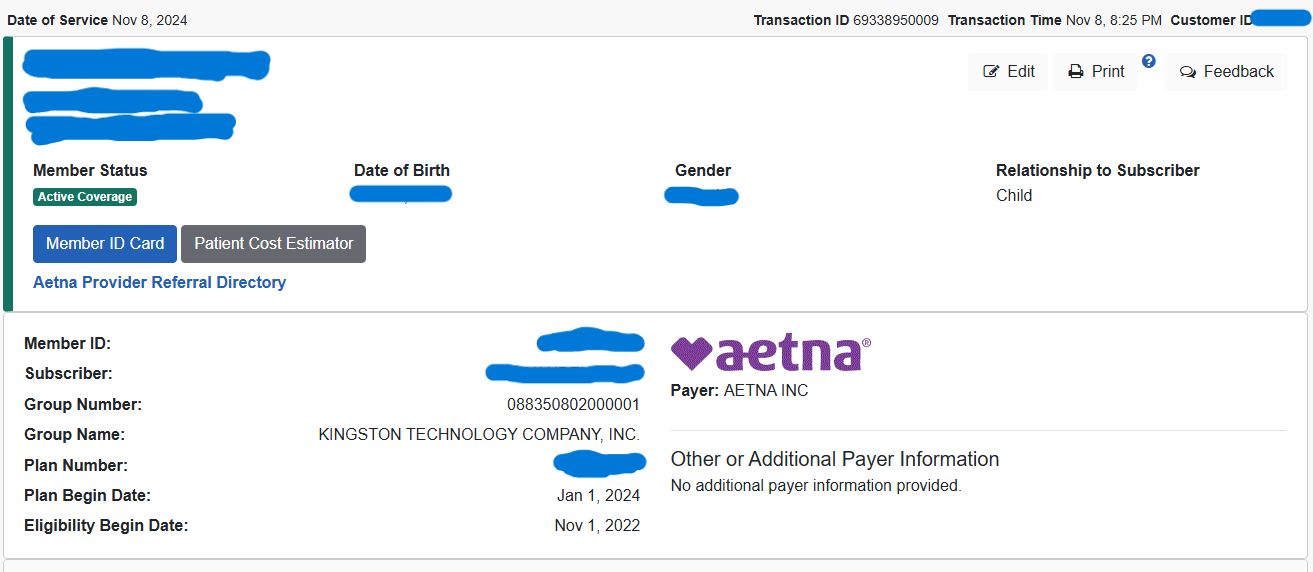This screenshot has height=572, width=1313.
Task: Click the Member Status label
Action: click(90, 171)
